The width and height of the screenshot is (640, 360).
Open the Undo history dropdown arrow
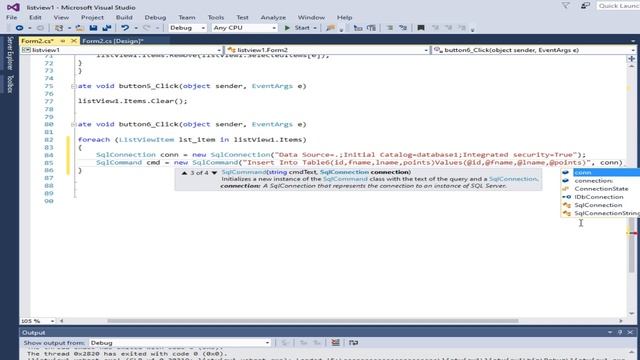(136, 28)
